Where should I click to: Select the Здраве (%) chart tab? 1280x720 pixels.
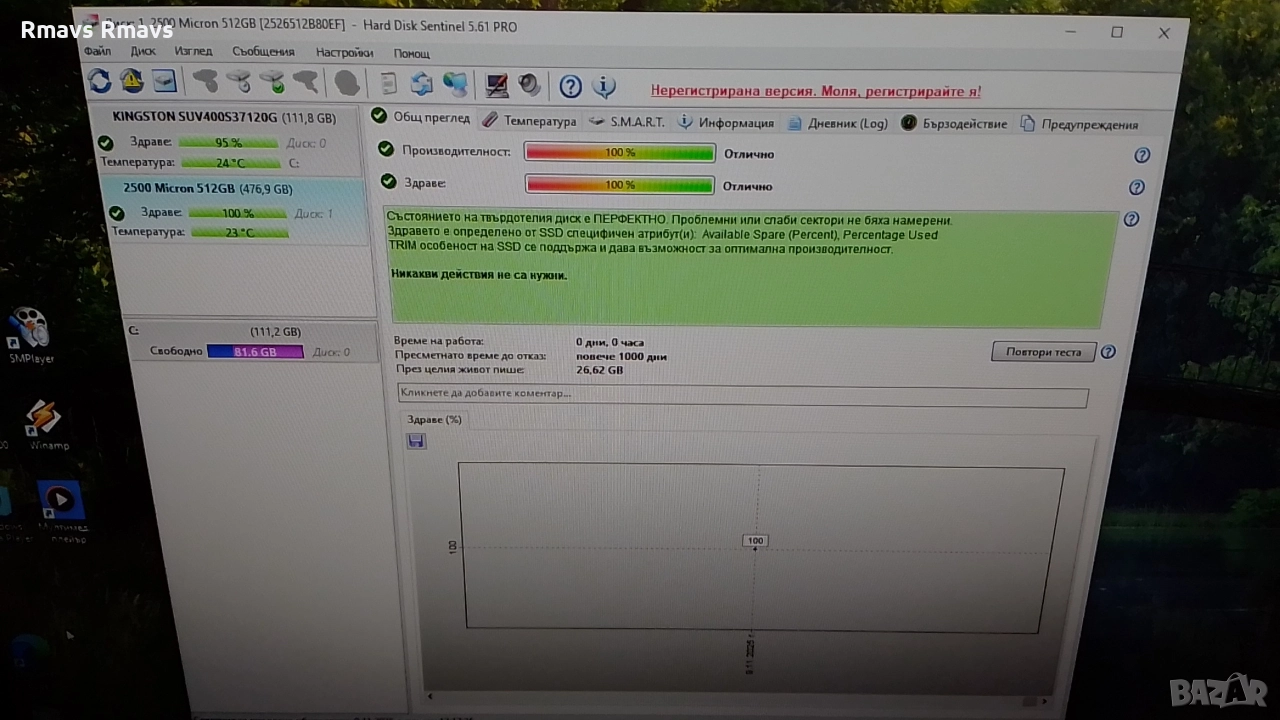click(435, 420)
